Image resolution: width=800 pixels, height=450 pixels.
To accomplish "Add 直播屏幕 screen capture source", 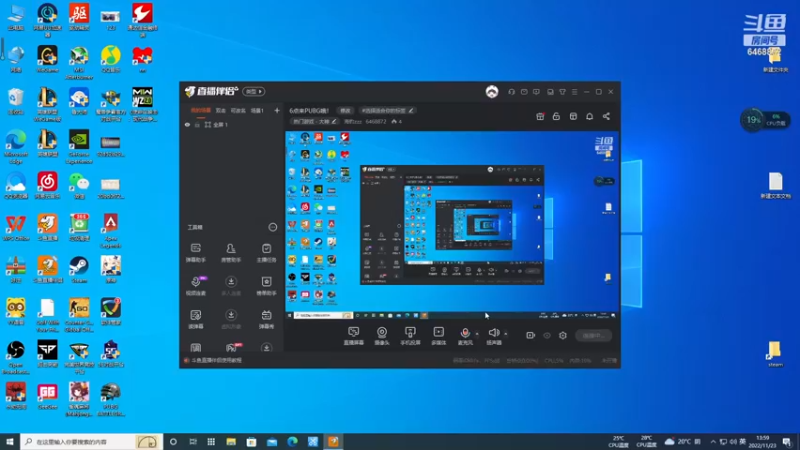I will click(x=354, y=336).
